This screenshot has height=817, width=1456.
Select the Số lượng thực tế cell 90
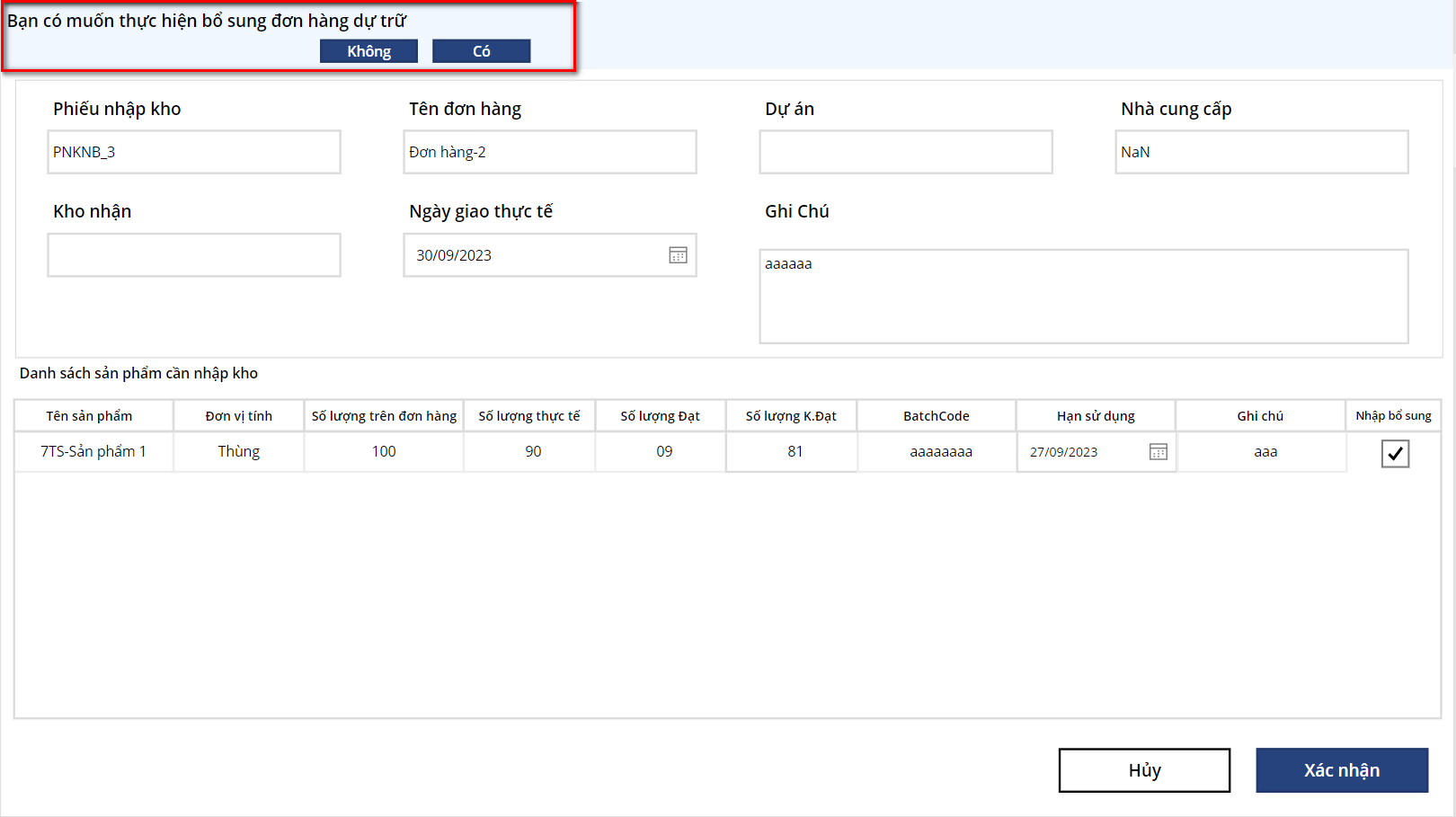(532, 451)
